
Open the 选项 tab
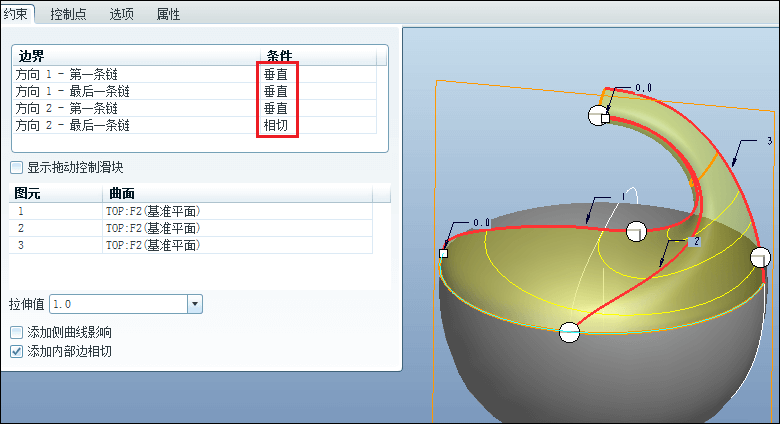[x=121, y=14]
